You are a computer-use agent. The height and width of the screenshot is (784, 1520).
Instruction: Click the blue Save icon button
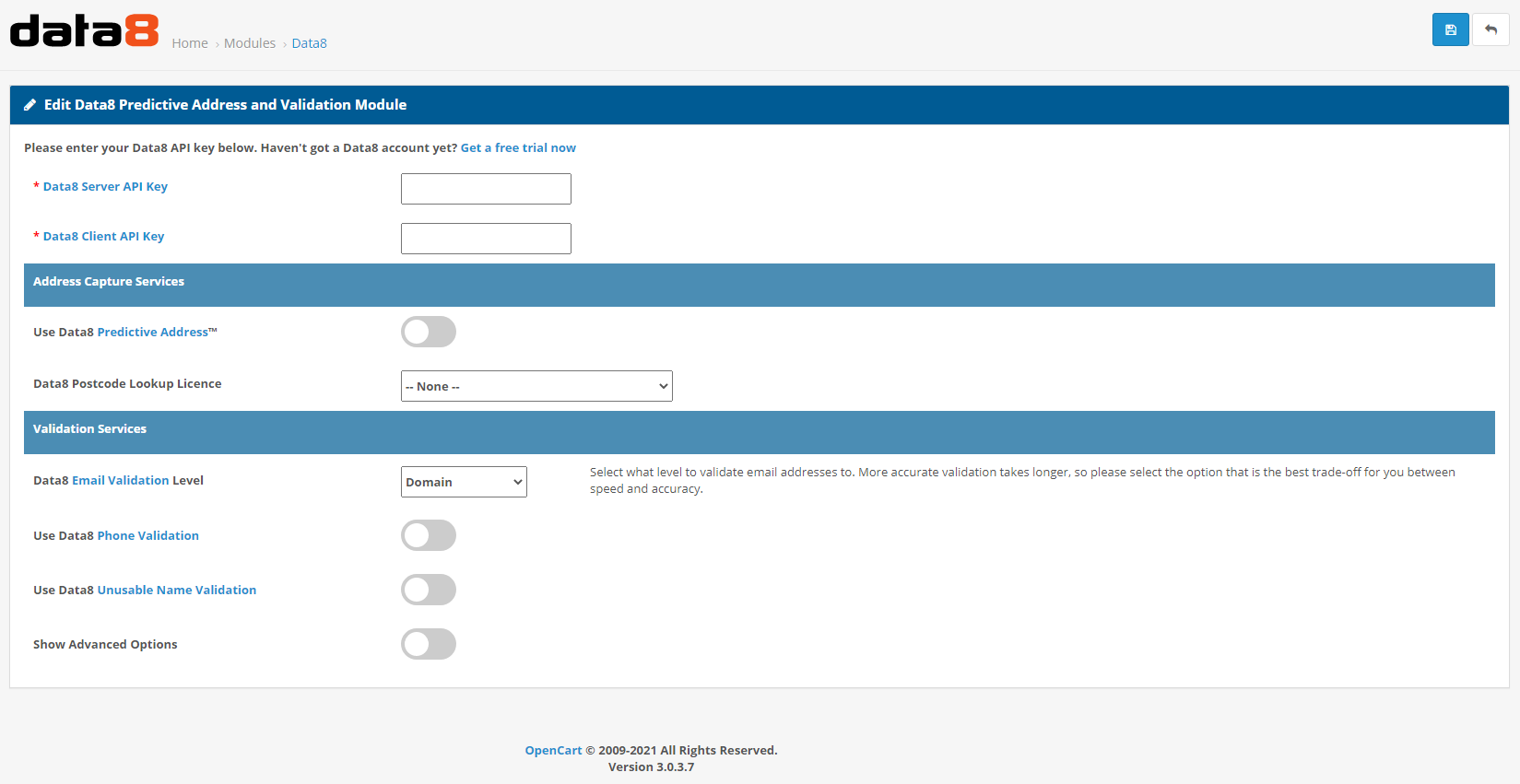click(1450, 29)
